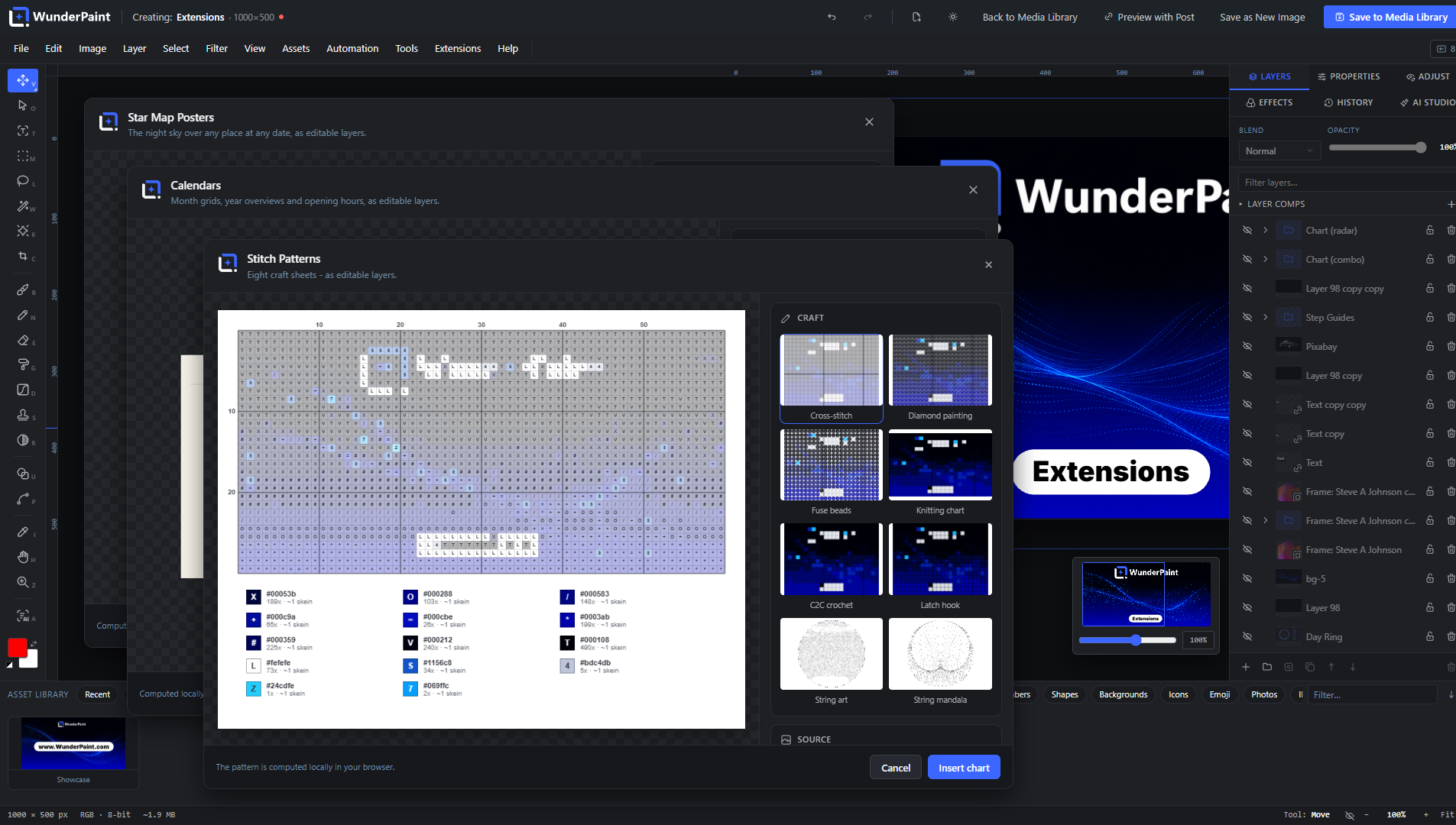The image size is (1456, 825).
Task: Close the Stitch Patterns dialog
Action: pos(989,265)
